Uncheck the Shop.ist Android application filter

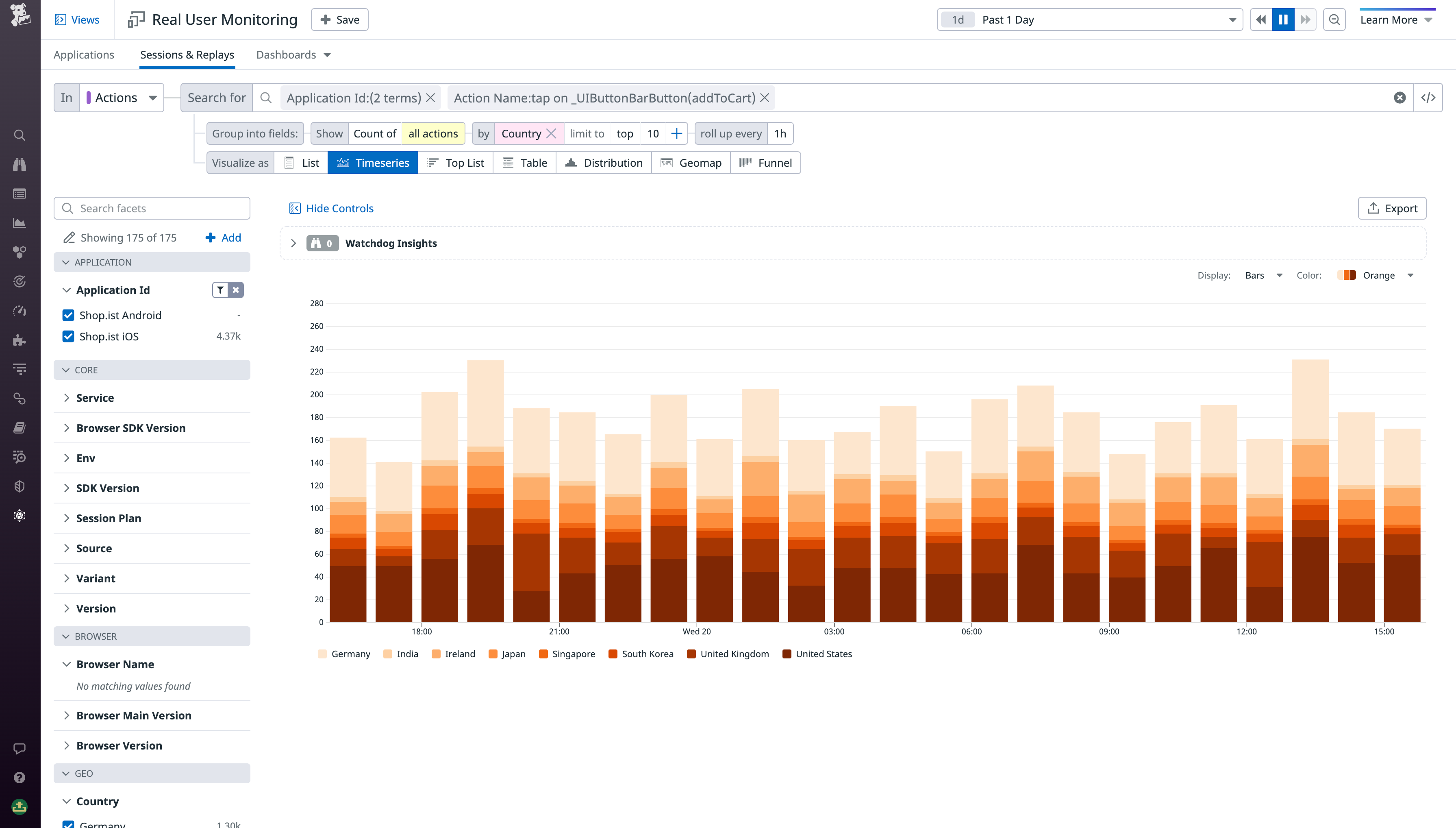(x=68, y=315)
